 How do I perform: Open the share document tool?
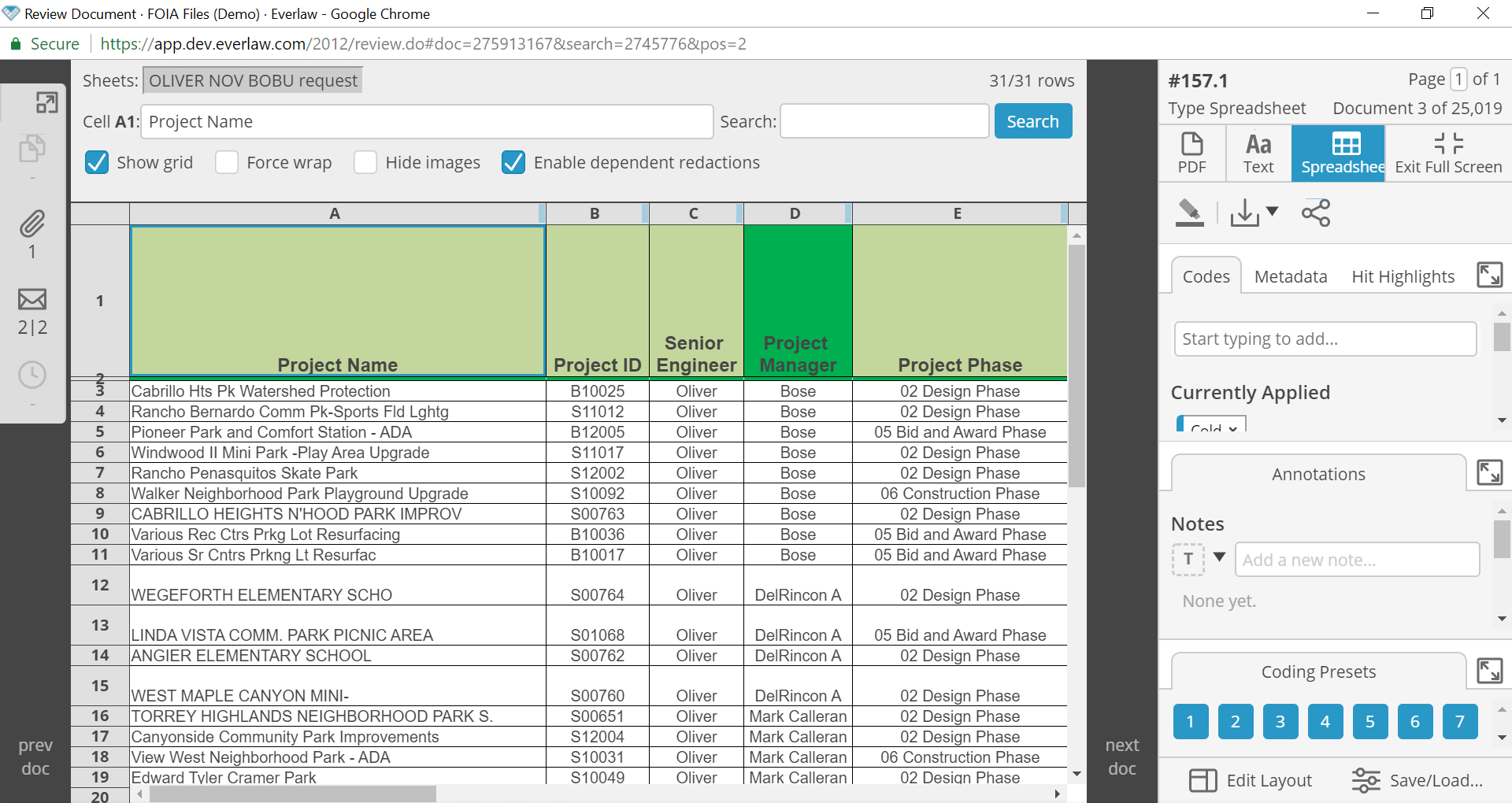(x=1316, y=212)
